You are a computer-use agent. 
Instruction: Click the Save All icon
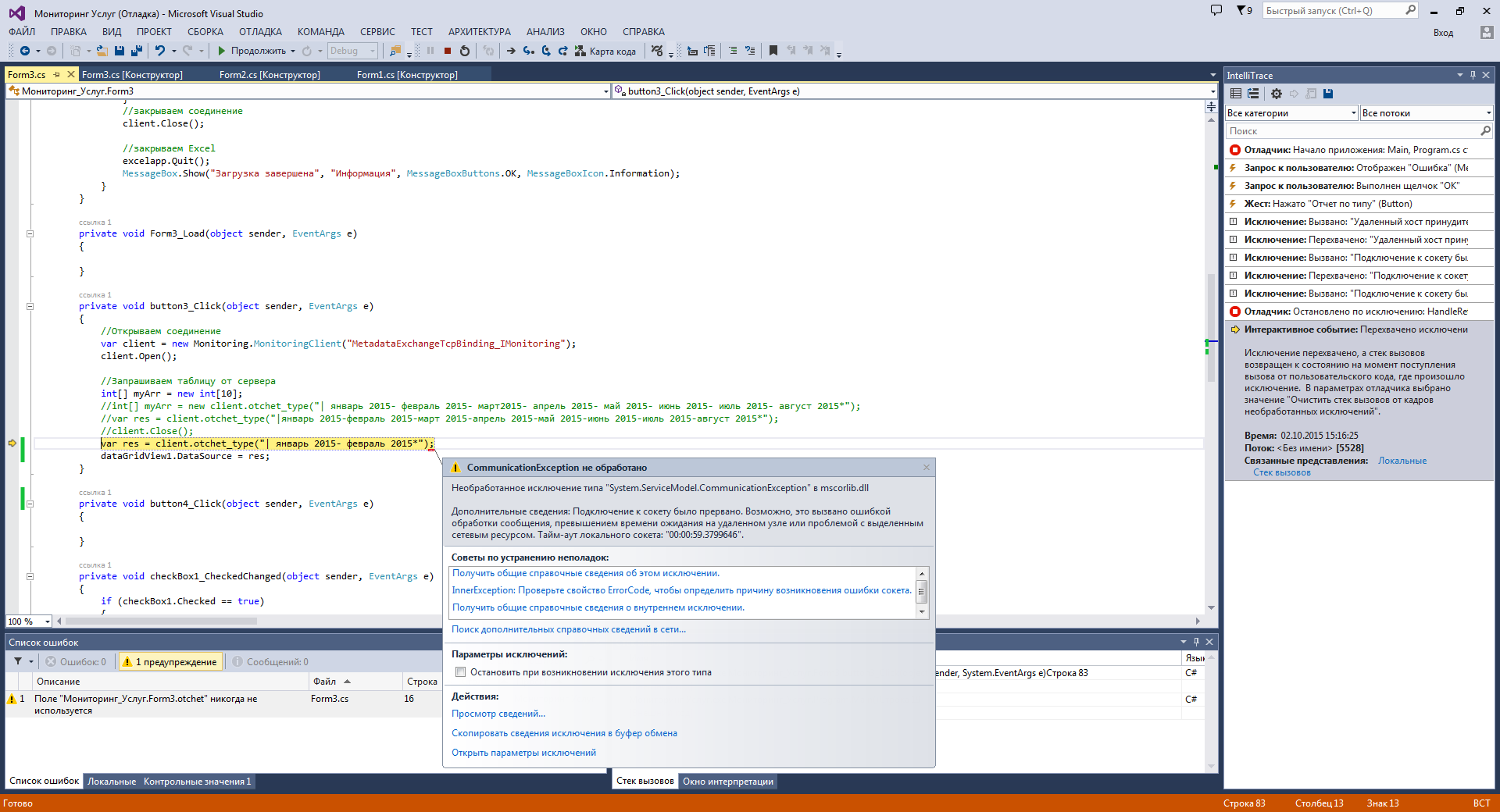[x=137, y=51]
